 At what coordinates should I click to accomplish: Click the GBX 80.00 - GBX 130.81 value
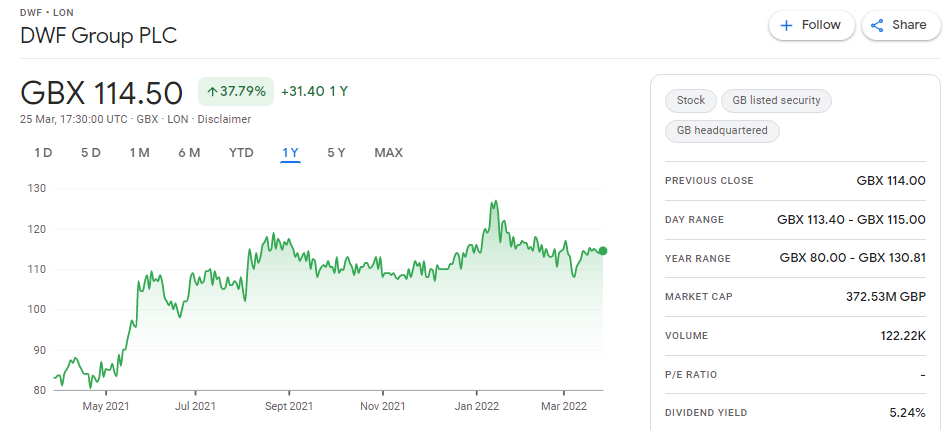pos(853,258)
